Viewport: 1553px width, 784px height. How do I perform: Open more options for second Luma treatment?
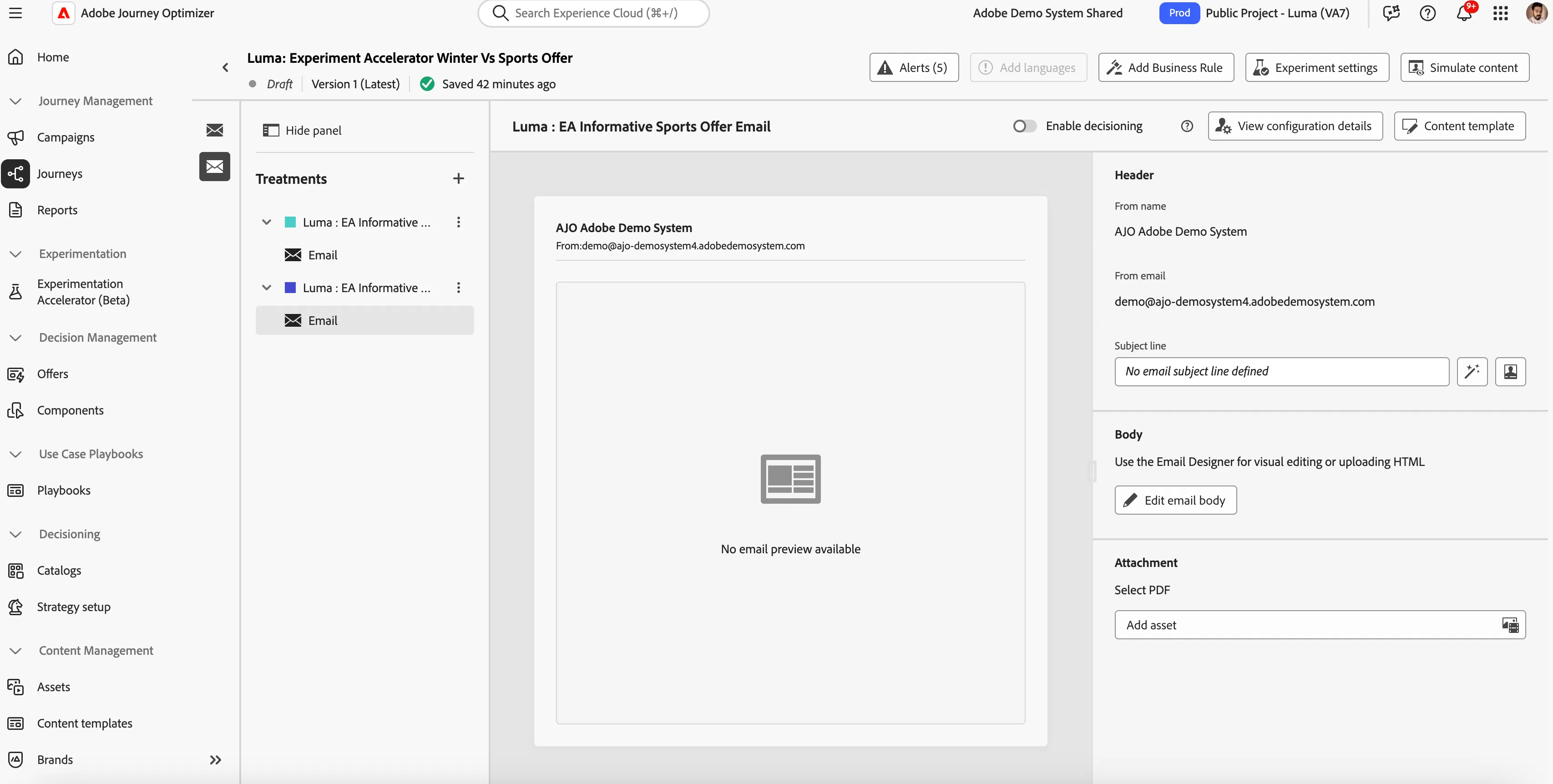pos(458,288)
